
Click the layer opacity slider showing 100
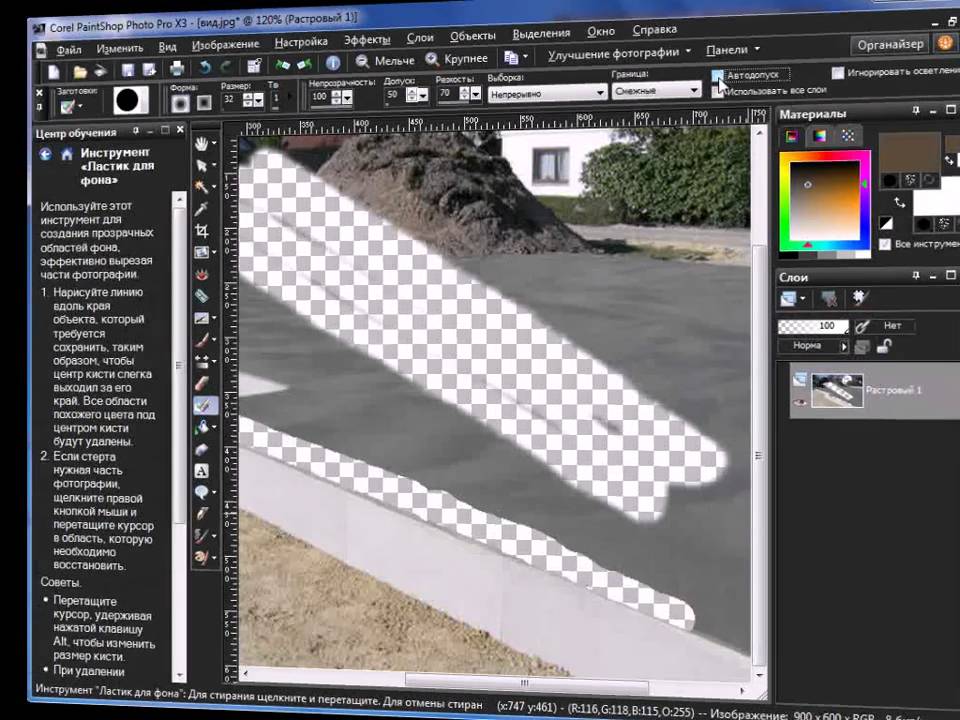[813, 326]
